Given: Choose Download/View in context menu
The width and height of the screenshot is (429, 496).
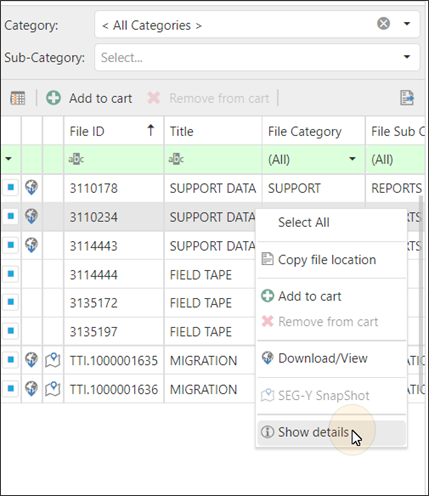Looking at the screenshot, I should tap(332, 358).
